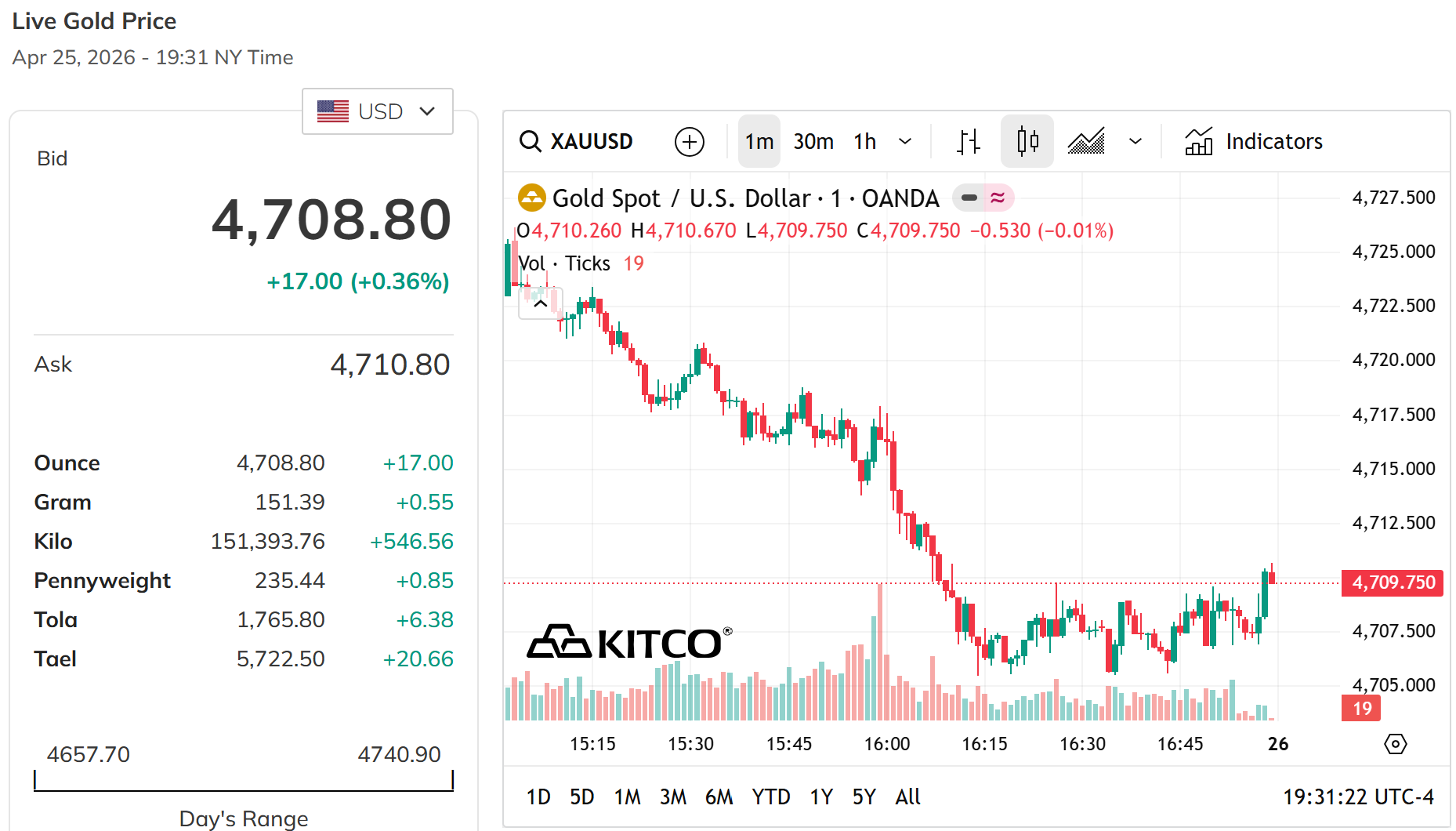Click the All date range button

[x=907, y=797]
